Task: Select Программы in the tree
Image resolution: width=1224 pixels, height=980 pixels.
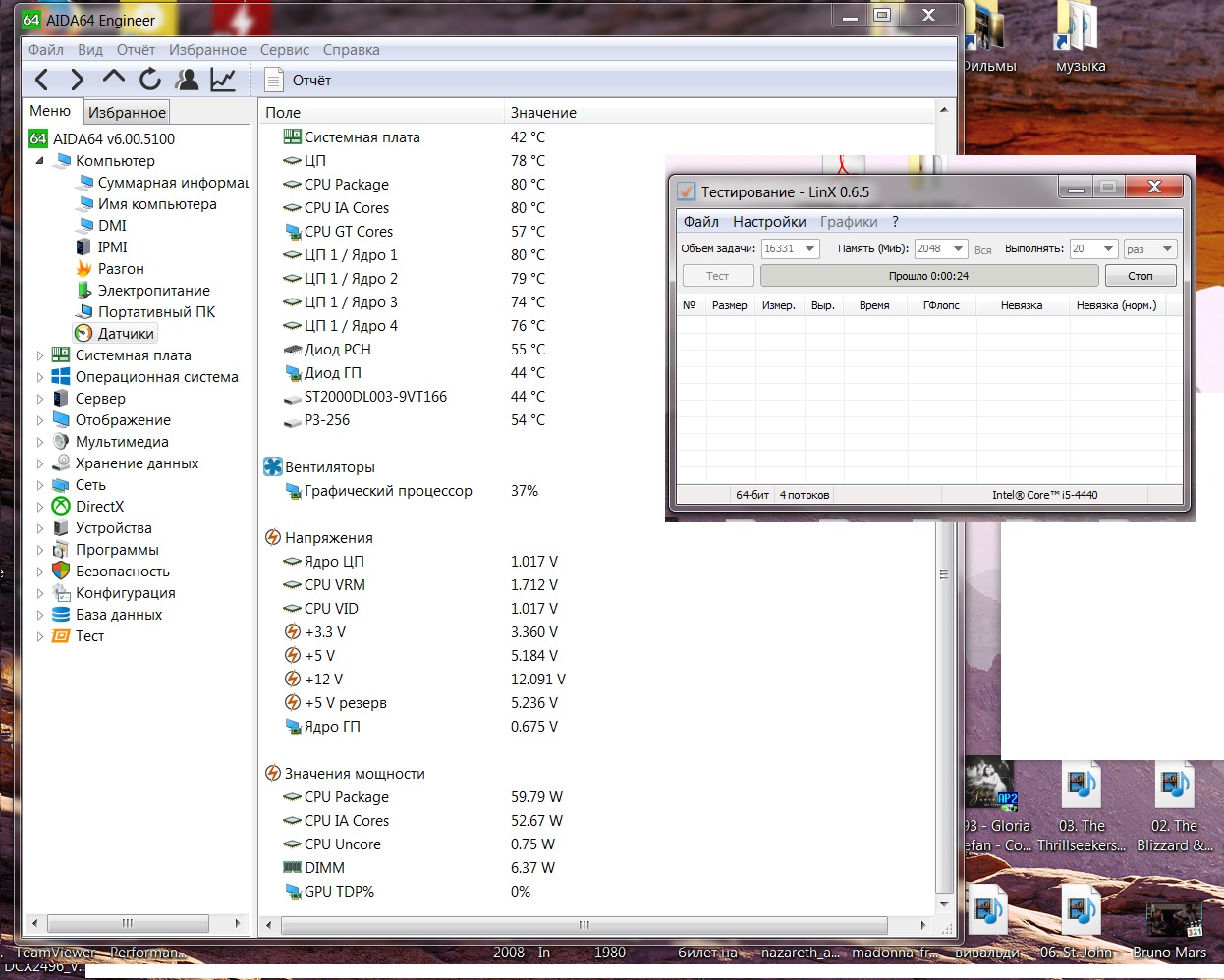Action: coord(117,550)
